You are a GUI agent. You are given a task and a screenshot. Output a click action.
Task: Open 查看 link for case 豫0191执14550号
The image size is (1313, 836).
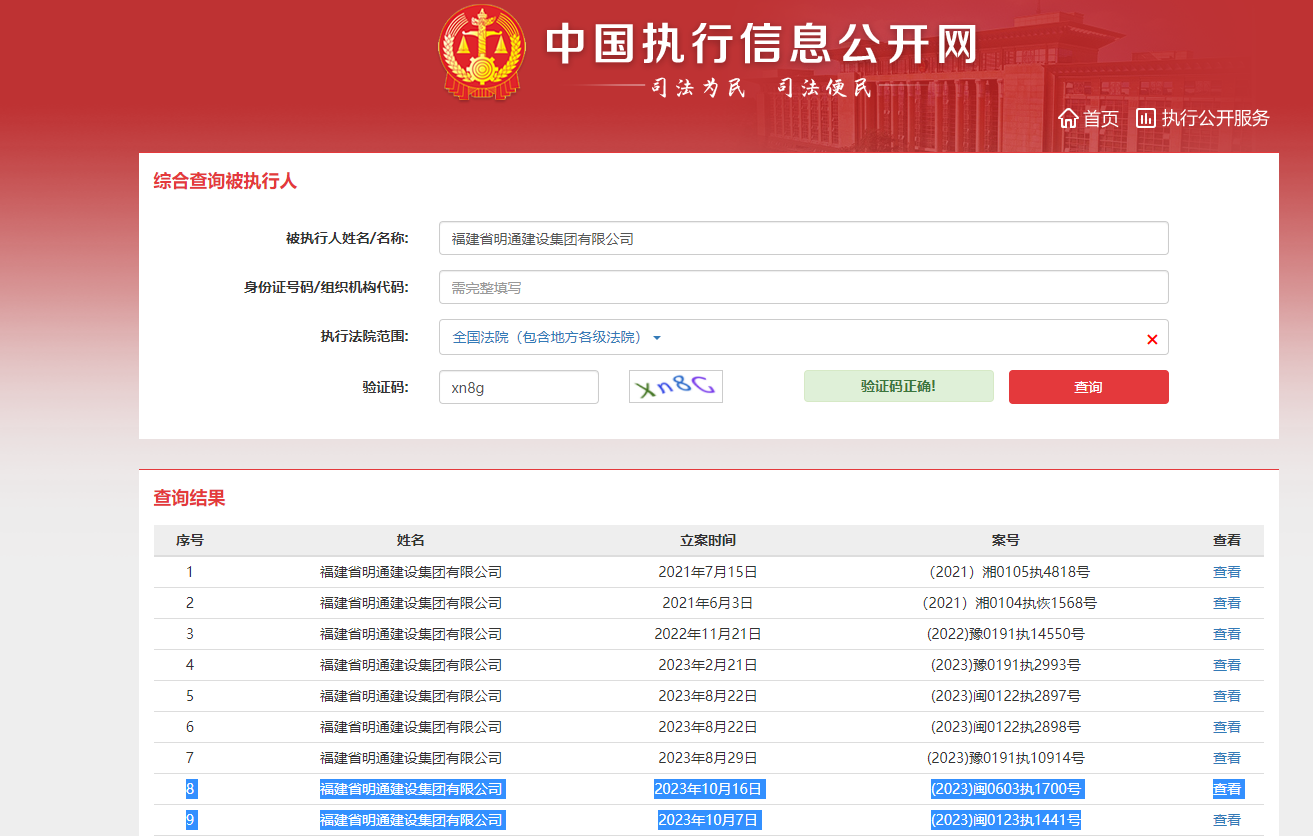pos(1226,634)
